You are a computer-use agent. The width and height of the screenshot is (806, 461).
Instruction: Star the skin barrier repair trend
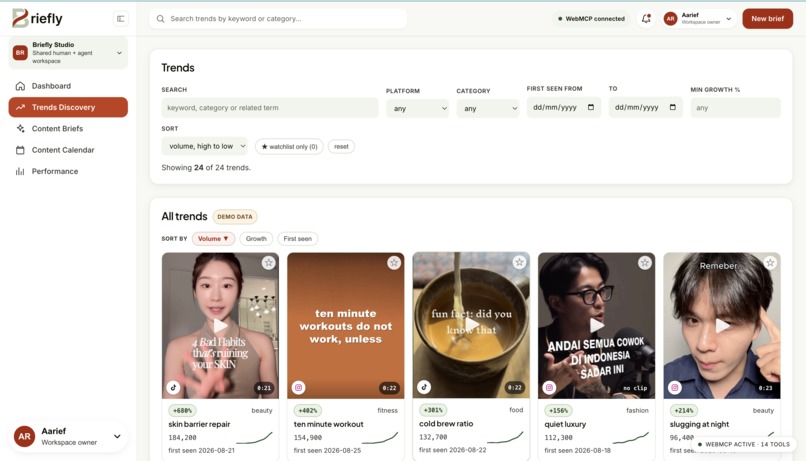pyautogui.click(x=268, y=263)
